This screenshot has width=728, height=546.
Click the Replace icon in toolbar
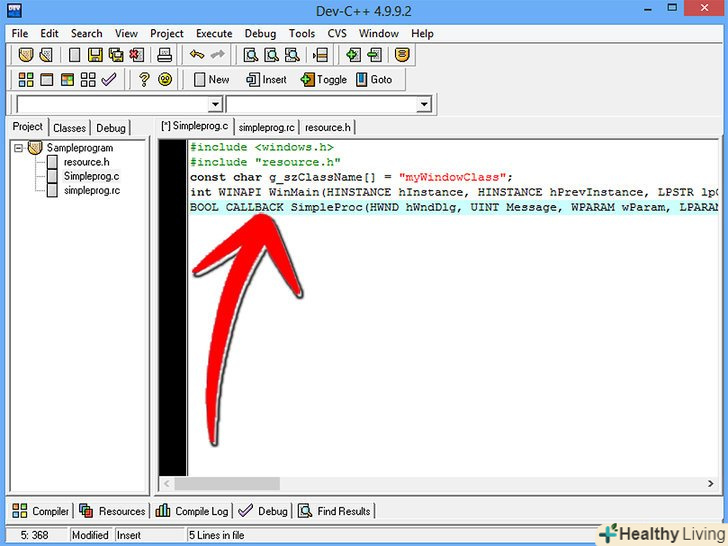272,55
